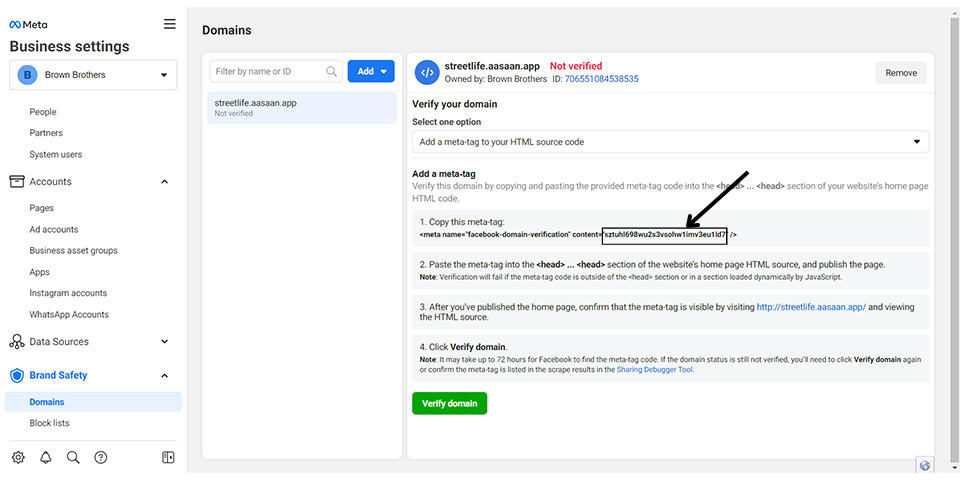This screenshot has width=960, height=480.
Task: Go to People in sidebar
Action: coord(43,112)
